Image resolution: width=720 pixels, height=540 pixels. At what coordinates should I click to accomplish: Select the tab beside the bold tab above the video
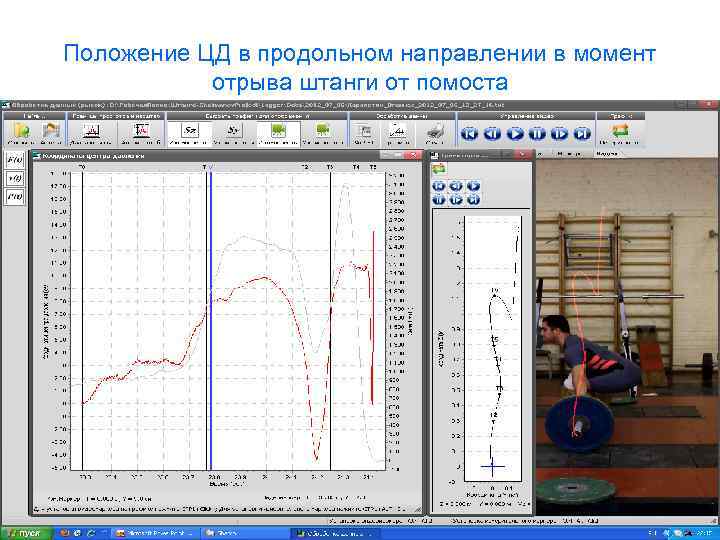[569, 154]
